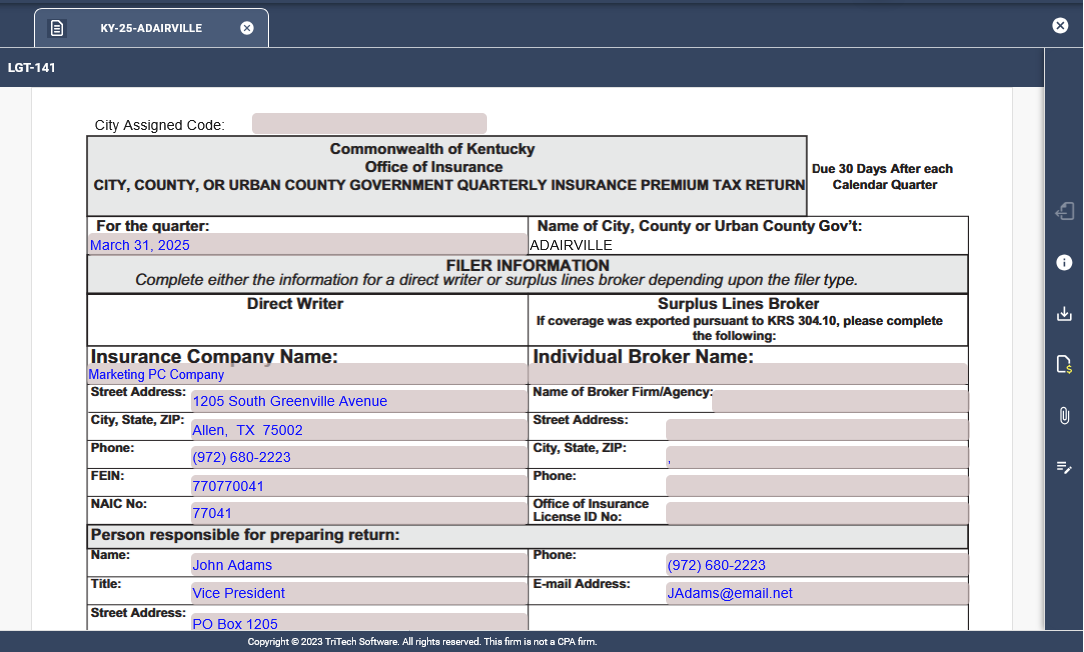Edit the quarter field March 31, 2025
The height and width of the screenshot is (652, 1084).
coord(308,244)
